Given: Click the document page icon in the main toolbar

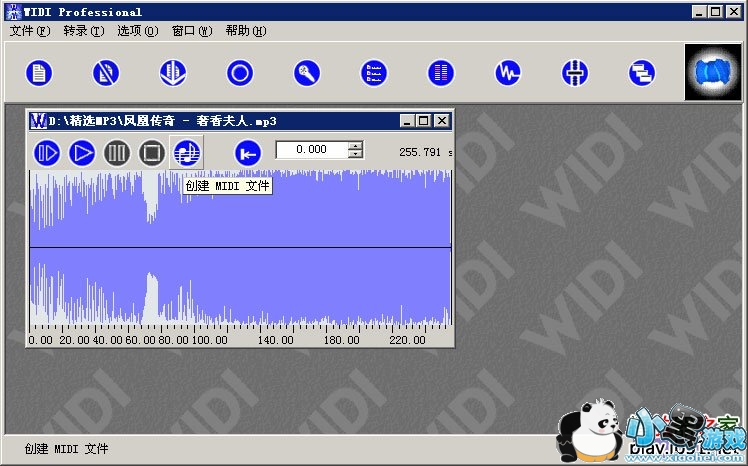Looking at the screenshot, I should tap(39, 73).
